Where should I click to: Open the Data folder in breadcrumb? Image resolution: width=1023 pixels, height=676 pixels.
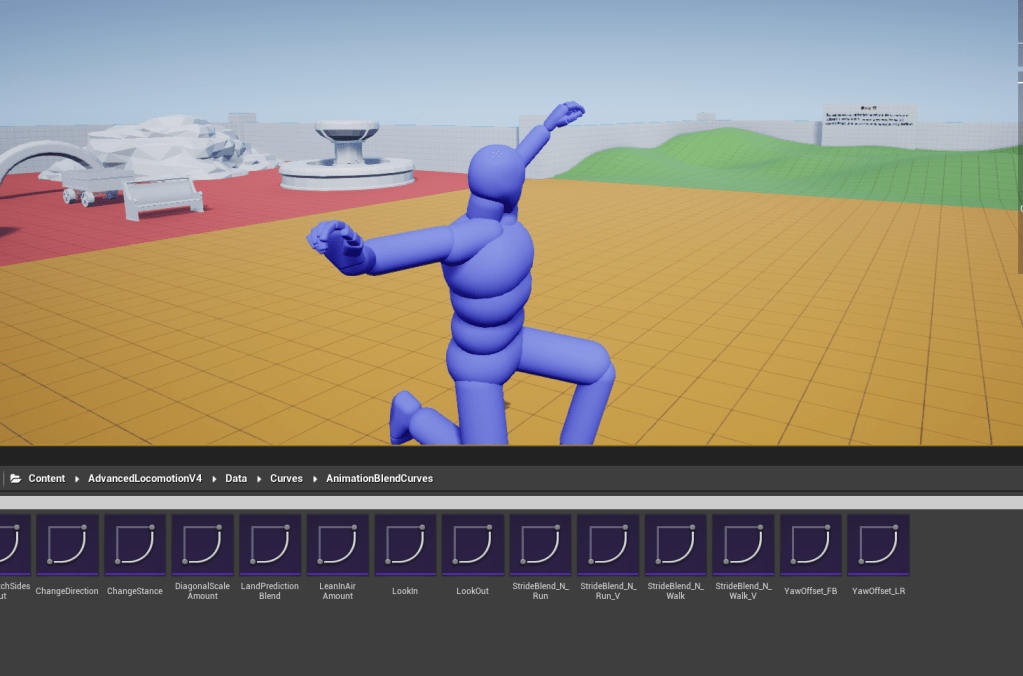pos(236,479)
